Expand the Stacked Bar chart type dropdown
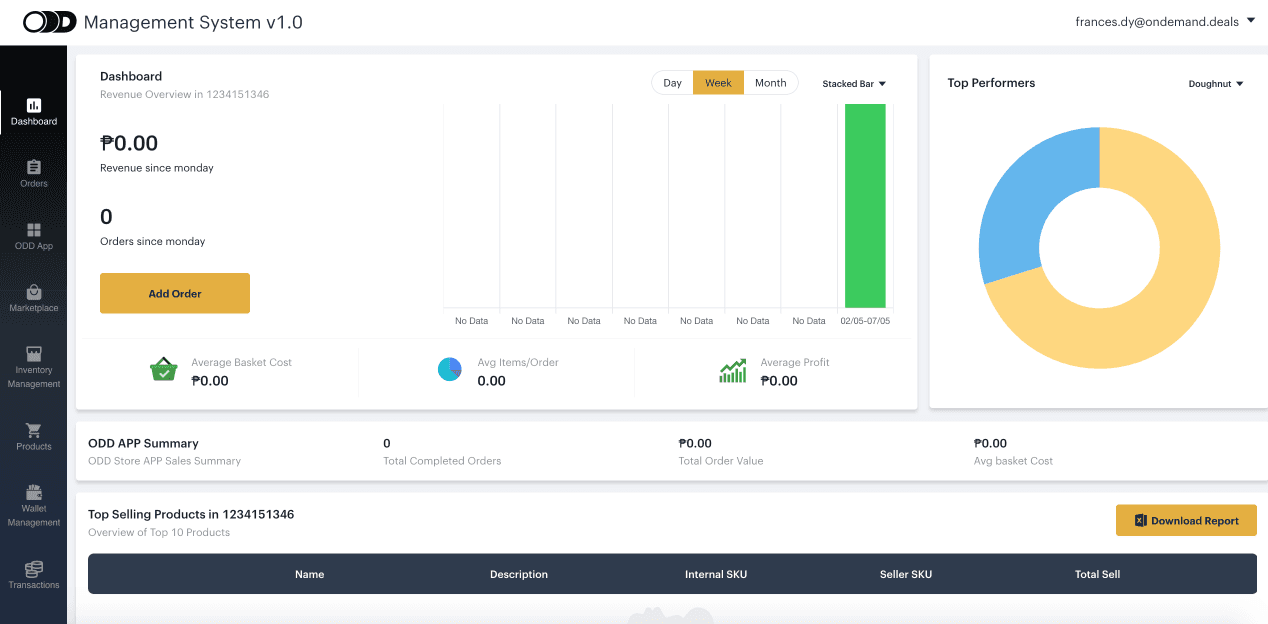This screenshot has width=1268, height=624. (x=854, y=84)
